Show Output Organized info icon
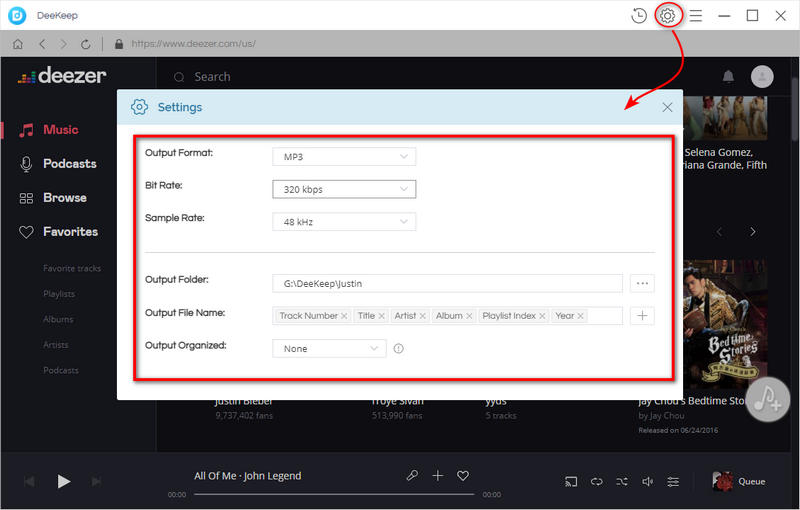Image resolution: width=800 pixels, height=510 pixels. [x=398, y=348]
